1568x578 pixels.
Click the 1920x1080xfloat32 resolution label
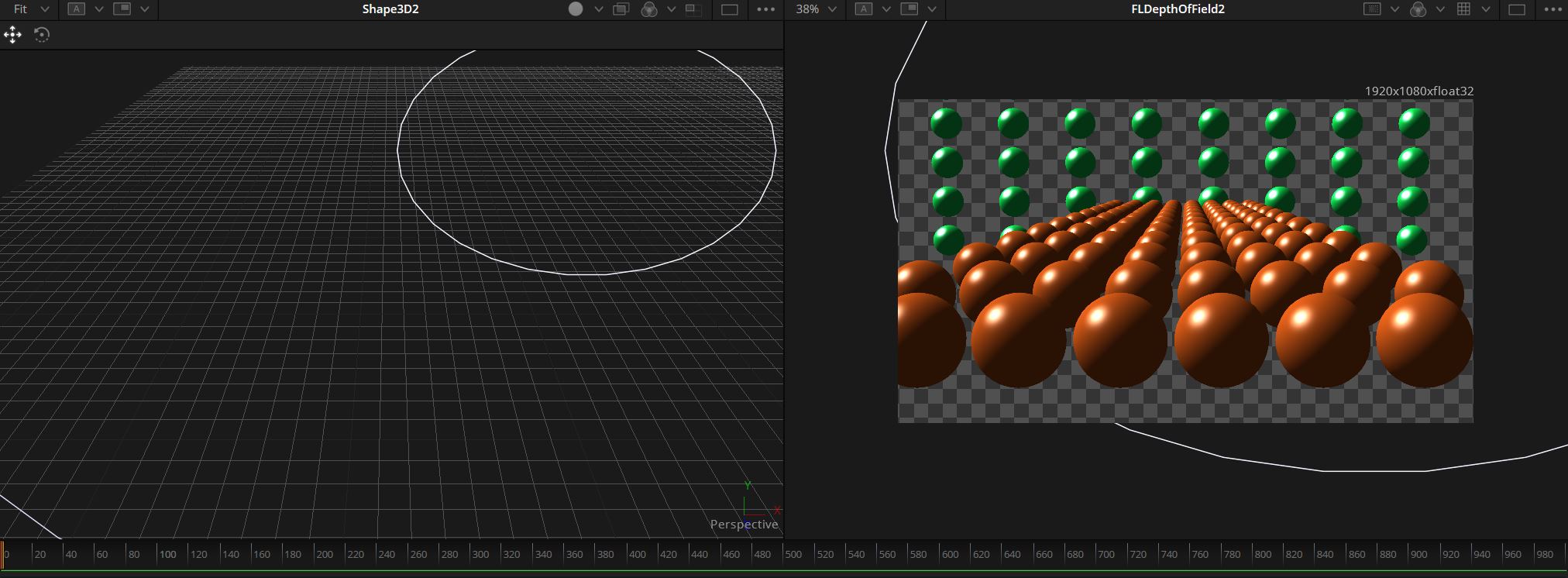click(x=1418, y=91)
